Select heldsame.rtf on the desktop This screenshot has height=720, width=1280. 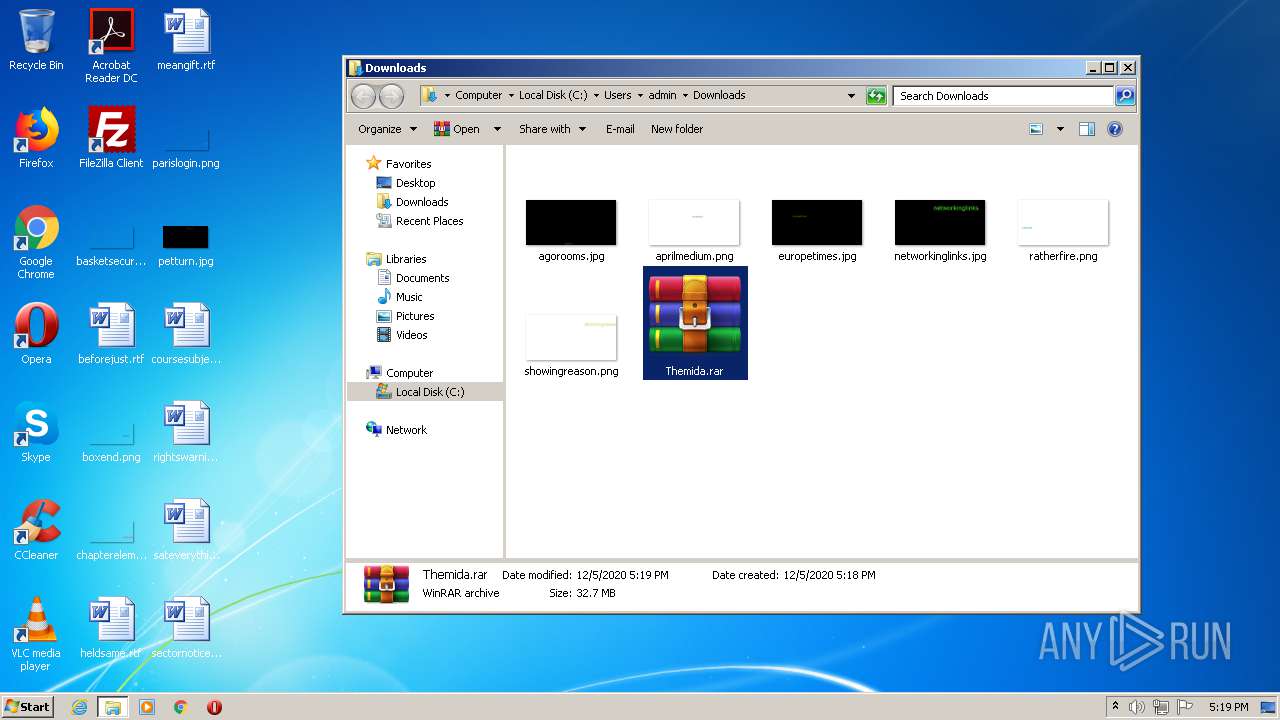point(111,628)
